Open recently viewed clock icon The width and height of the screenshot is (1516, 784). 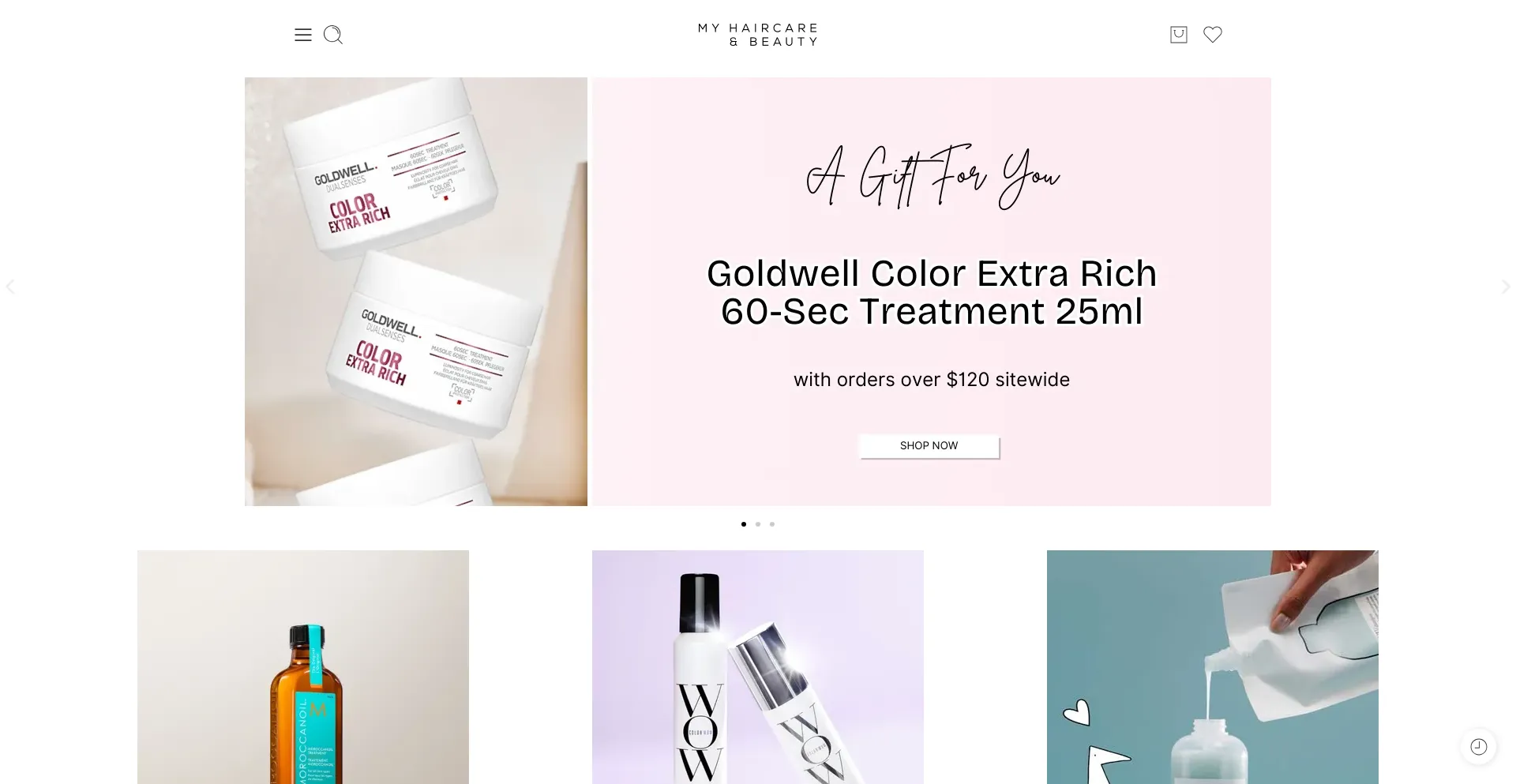[1479, 747]
